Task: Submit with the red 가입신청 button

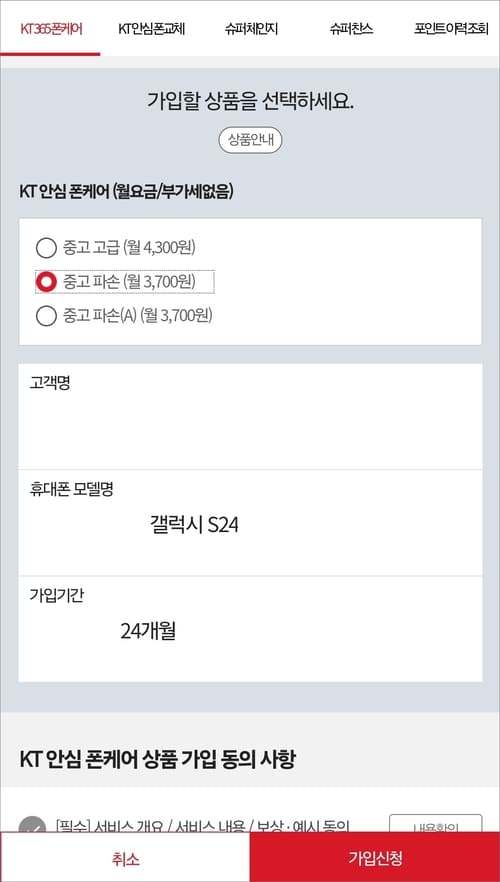Action: pyautogui.click(x=375, y=858)
